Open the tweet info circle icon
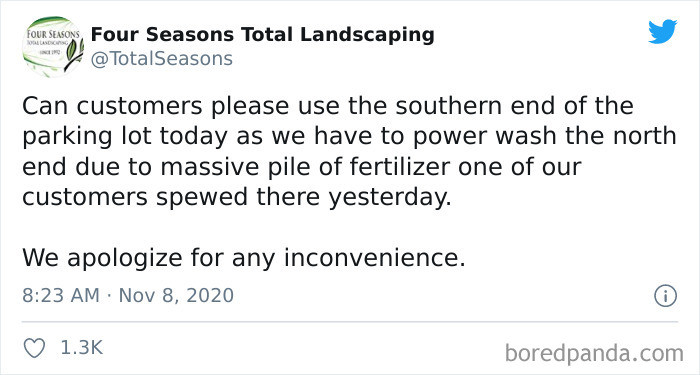700x375 pixels. pos(666,296)
